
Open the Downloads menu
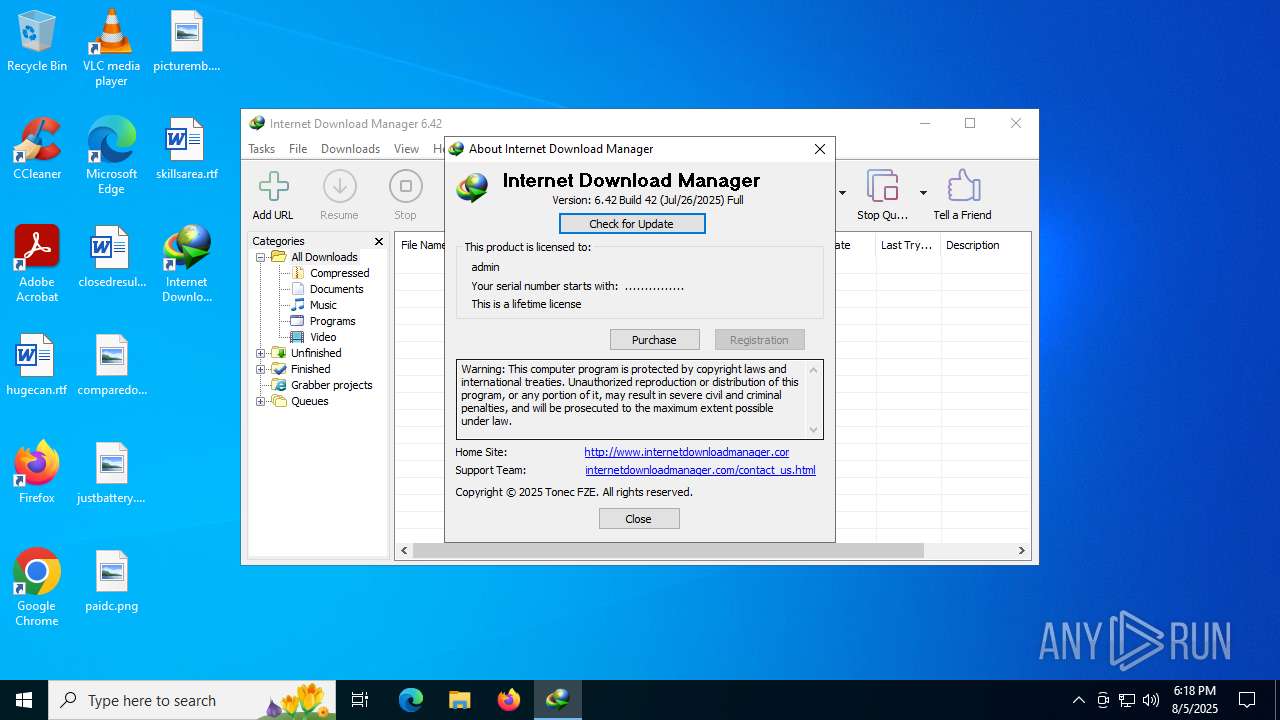(x=350, y=149)
